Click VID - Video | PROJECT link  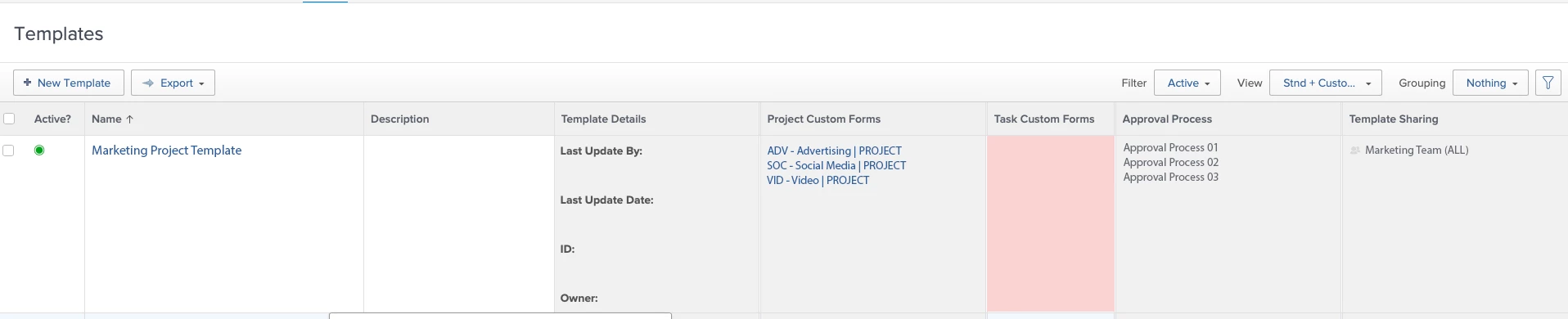pyautogui.click(x=818, y=180)
